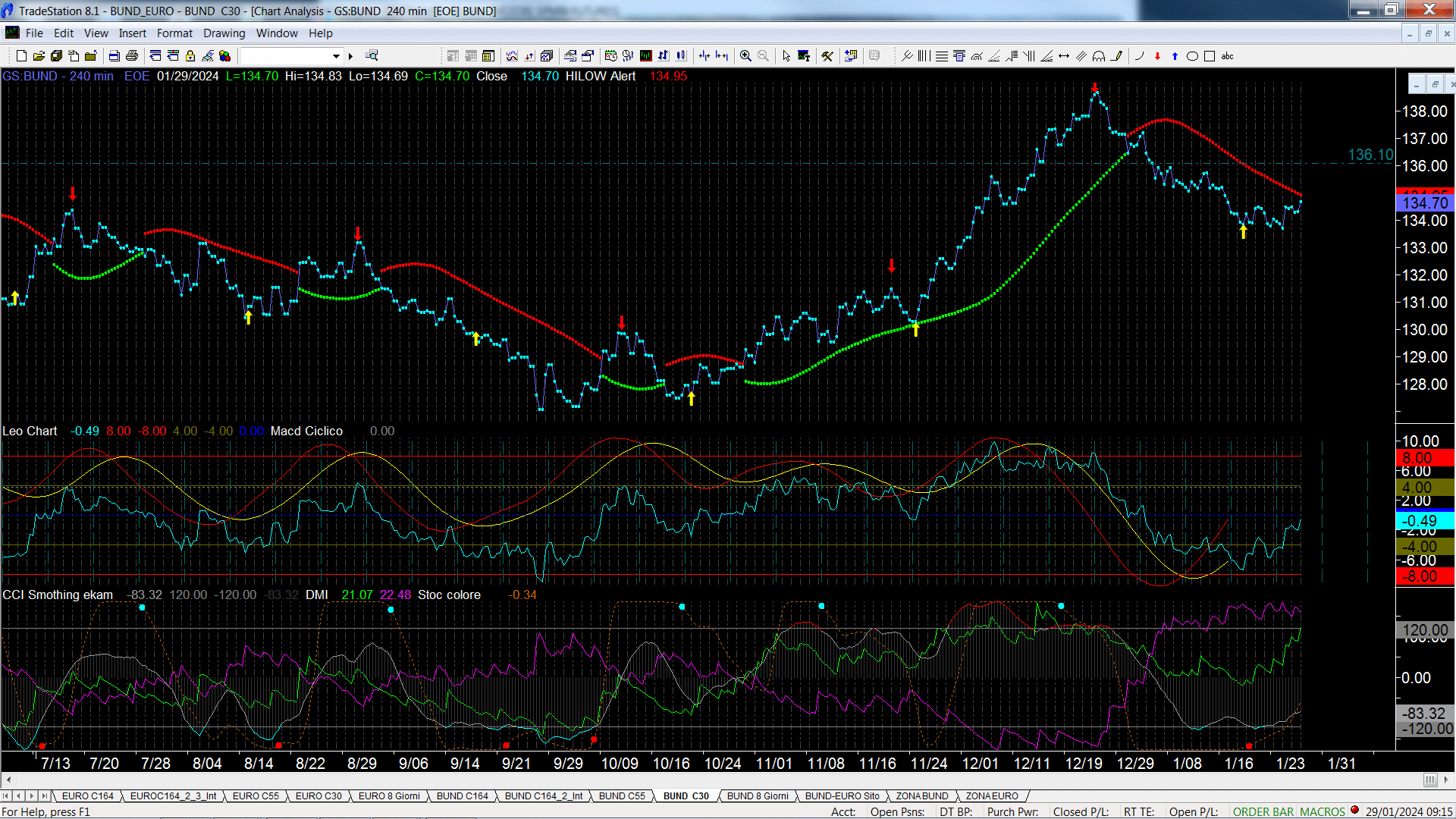Switch to BUND-EURO Sito tab
The width and height of the screenshot is (1456, 819).
click(x=843, y=796)
